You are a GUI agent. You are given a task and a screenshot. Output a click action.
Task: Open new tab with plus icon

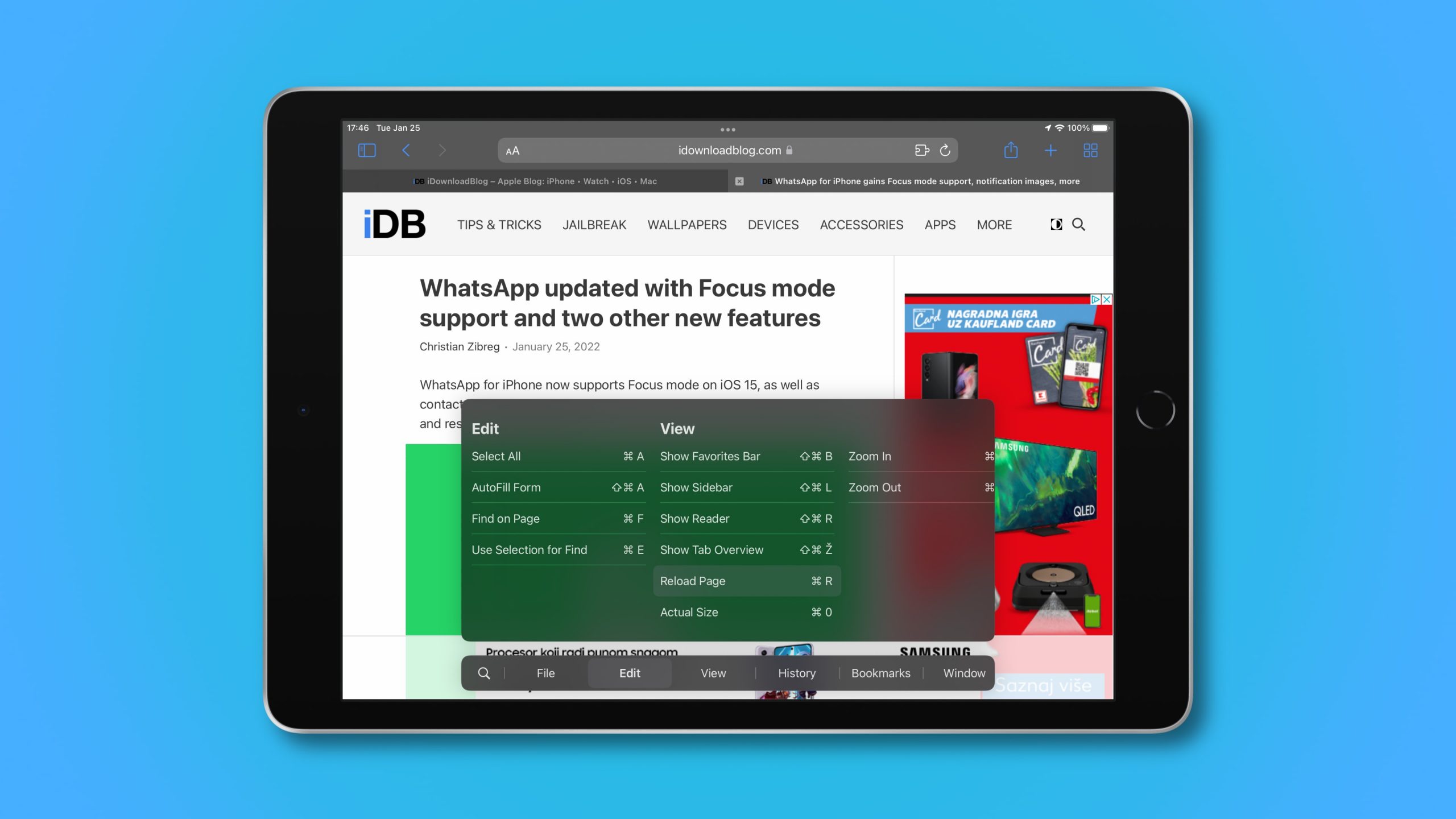point(1050,150)
